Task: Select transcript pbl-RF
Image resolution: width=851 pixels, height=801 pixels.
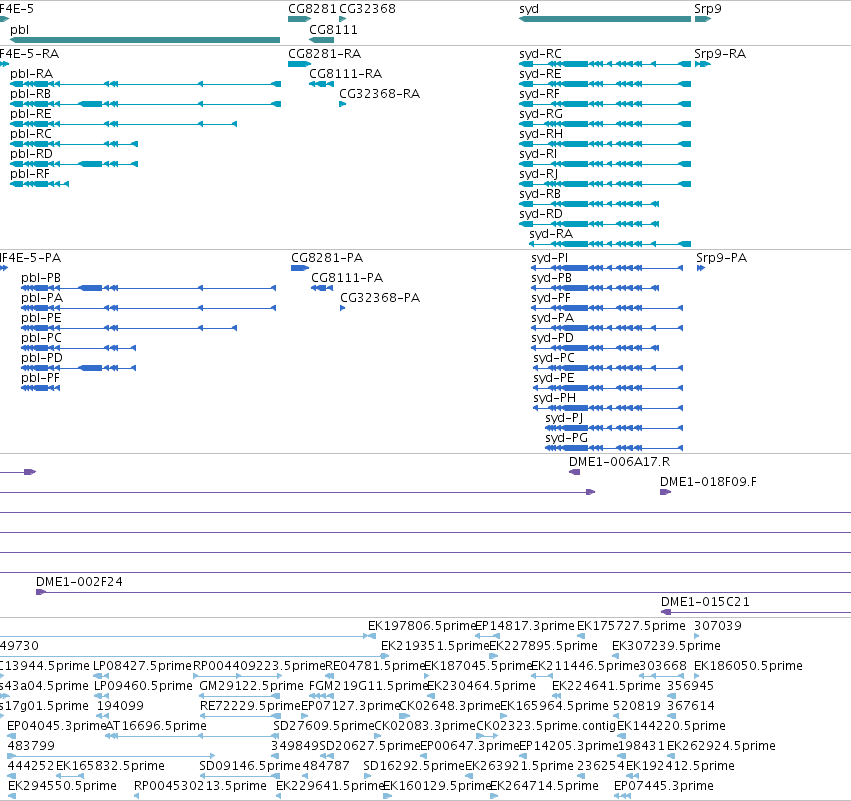Action: click(x=39, y=184)
